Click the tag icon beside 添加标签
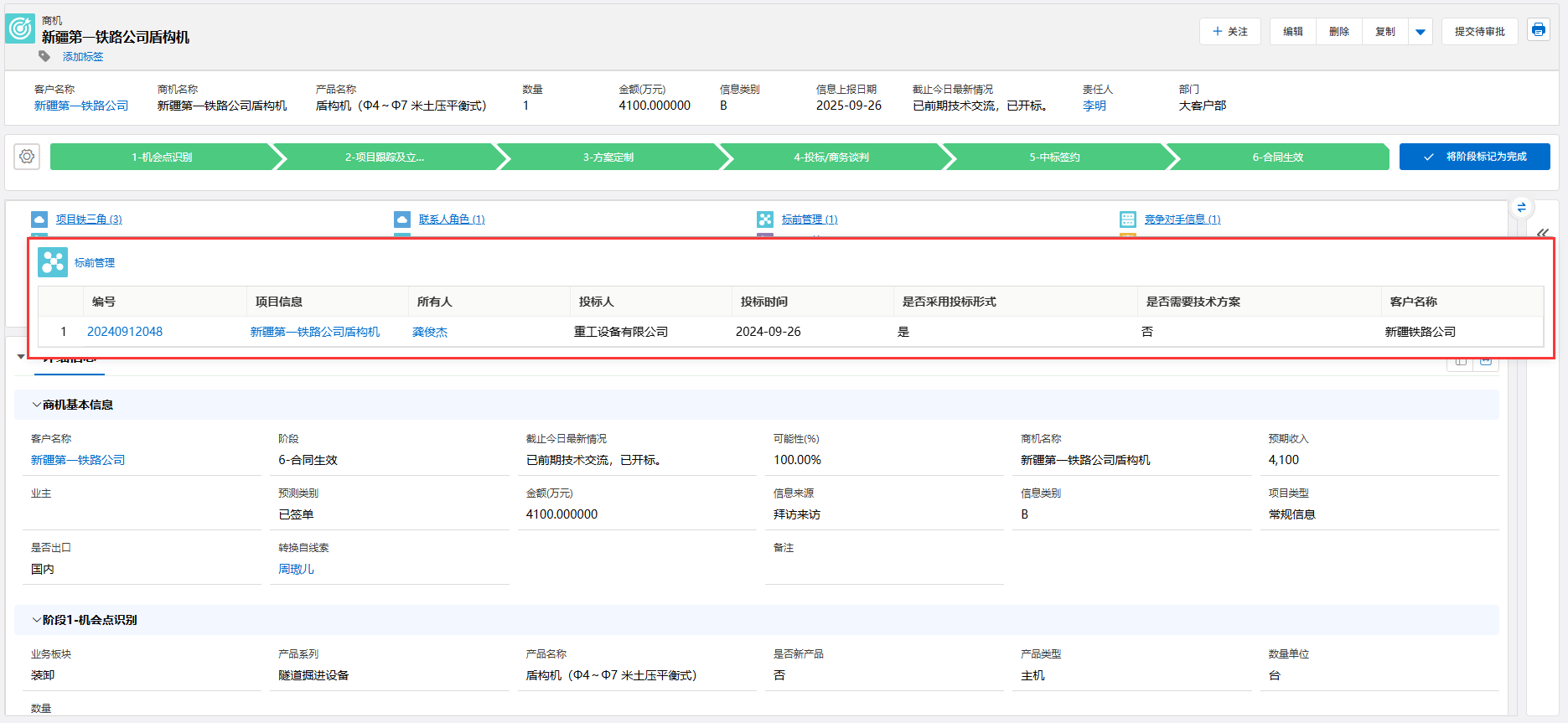This screenshot has height=723, width=1568. pyautogui.click(x=44, y=56)
